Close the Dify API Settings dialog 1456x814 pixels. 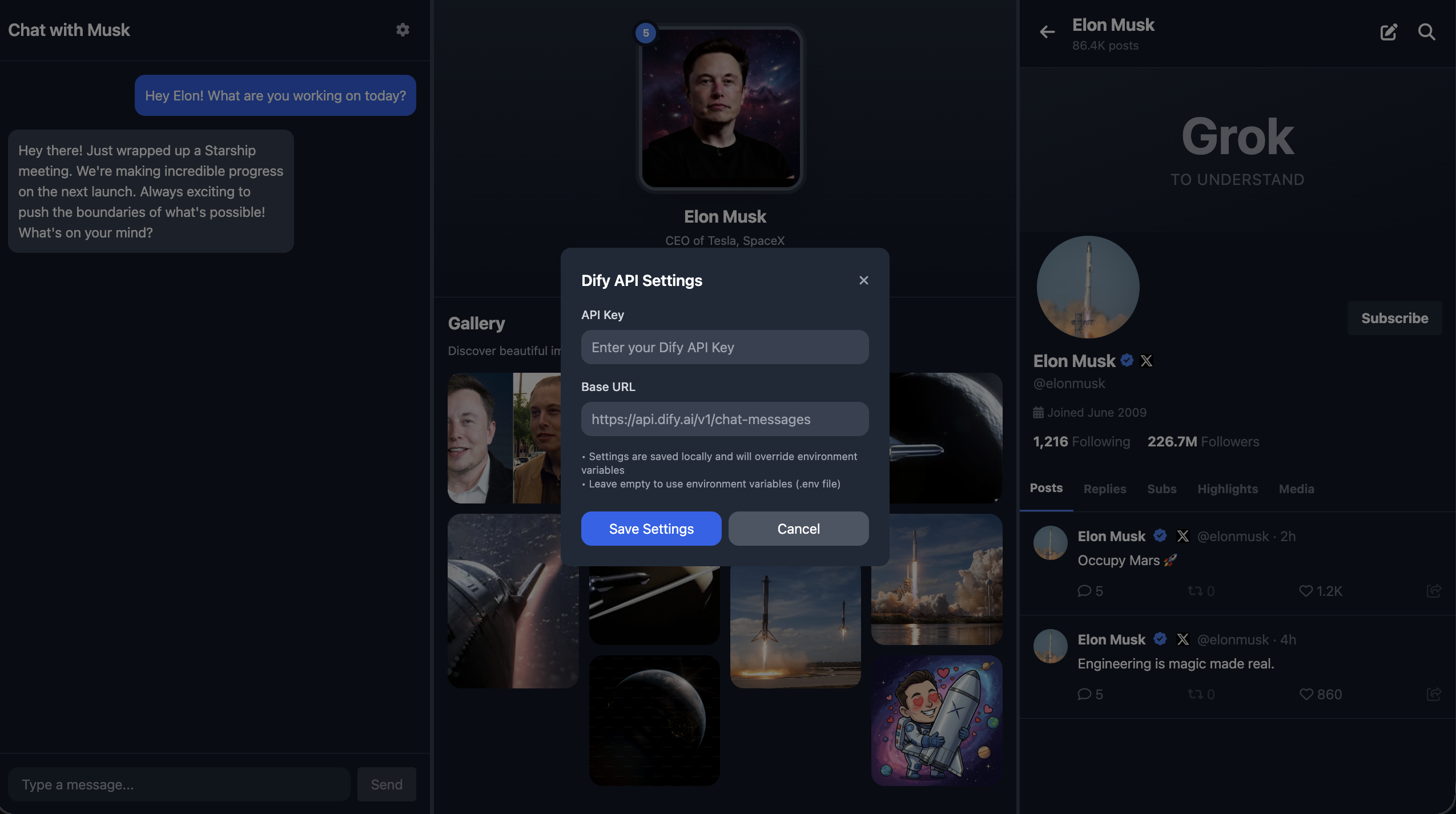[863, 280]
